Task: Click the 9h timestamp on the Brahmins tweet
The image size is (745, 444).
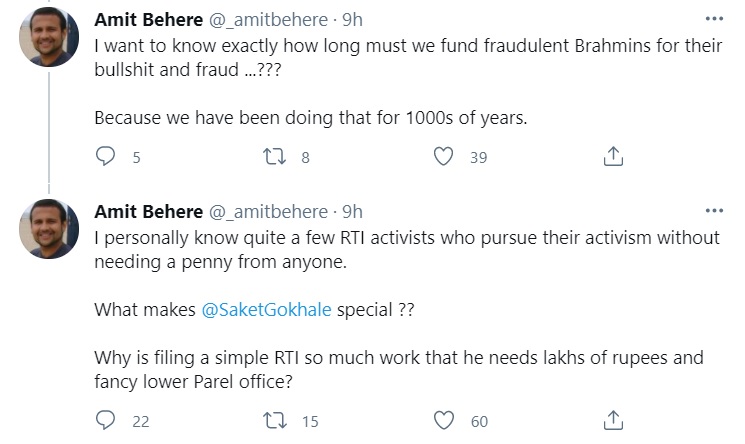Action: tap(353, 20)
